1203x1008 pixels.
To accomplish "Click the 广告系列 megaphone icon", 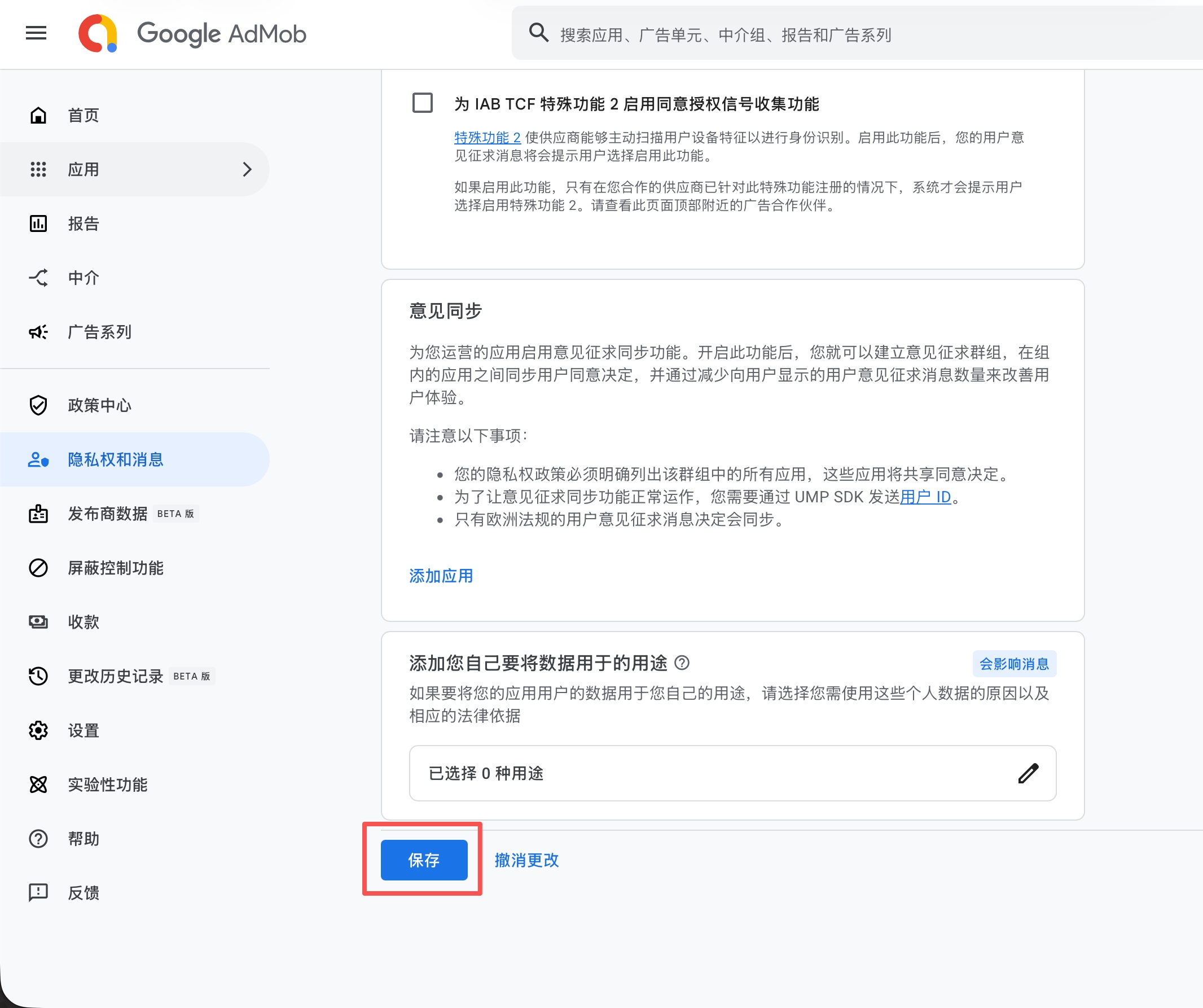I will pyautogui.click(x=38, y=332).
